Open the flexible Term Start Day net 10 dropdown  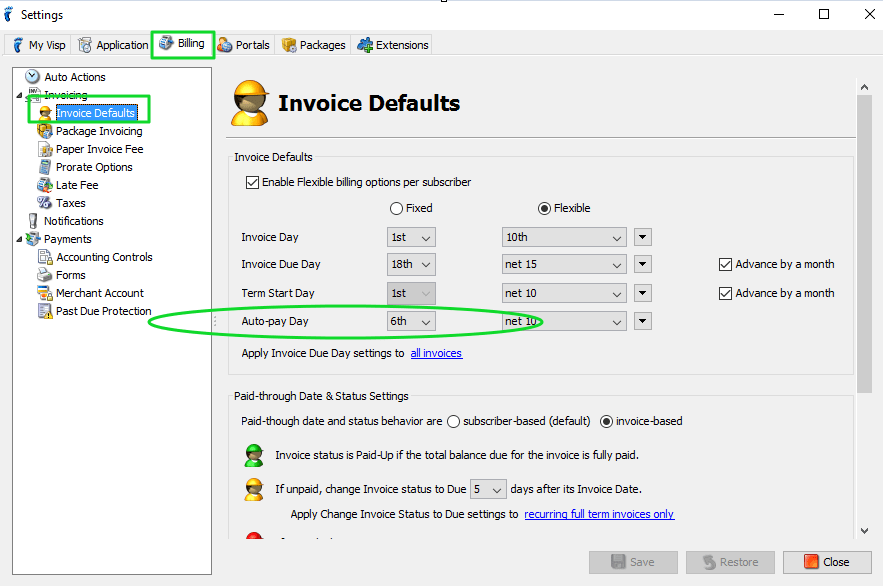click(564, 293)
